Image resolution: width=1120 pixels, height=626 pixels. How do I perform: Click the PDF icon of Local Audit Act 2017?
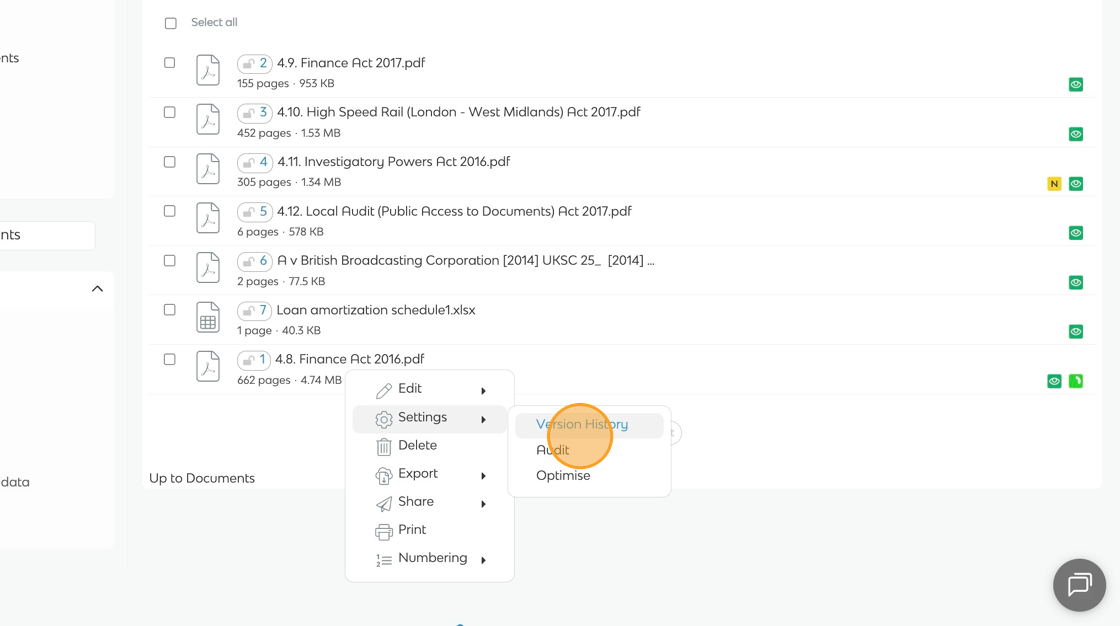[x=208, y=219]
